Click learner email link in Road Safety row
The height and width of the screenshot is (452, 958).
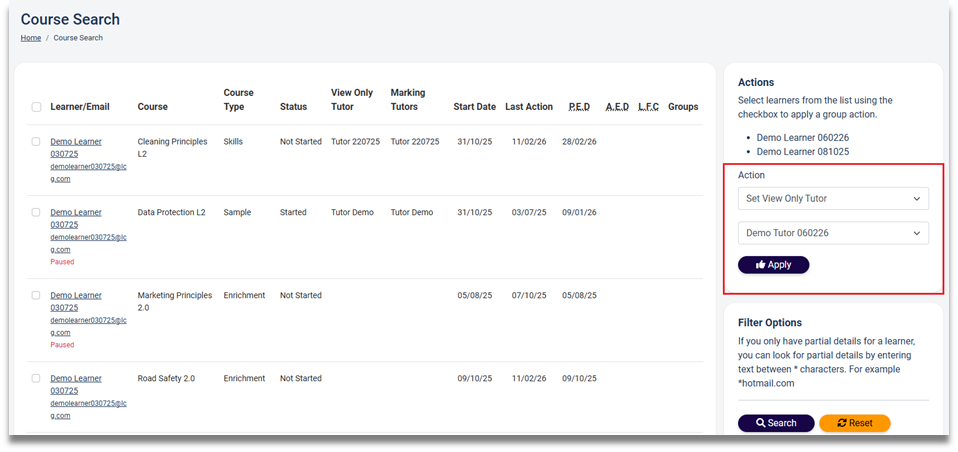[x=89, y=410]
